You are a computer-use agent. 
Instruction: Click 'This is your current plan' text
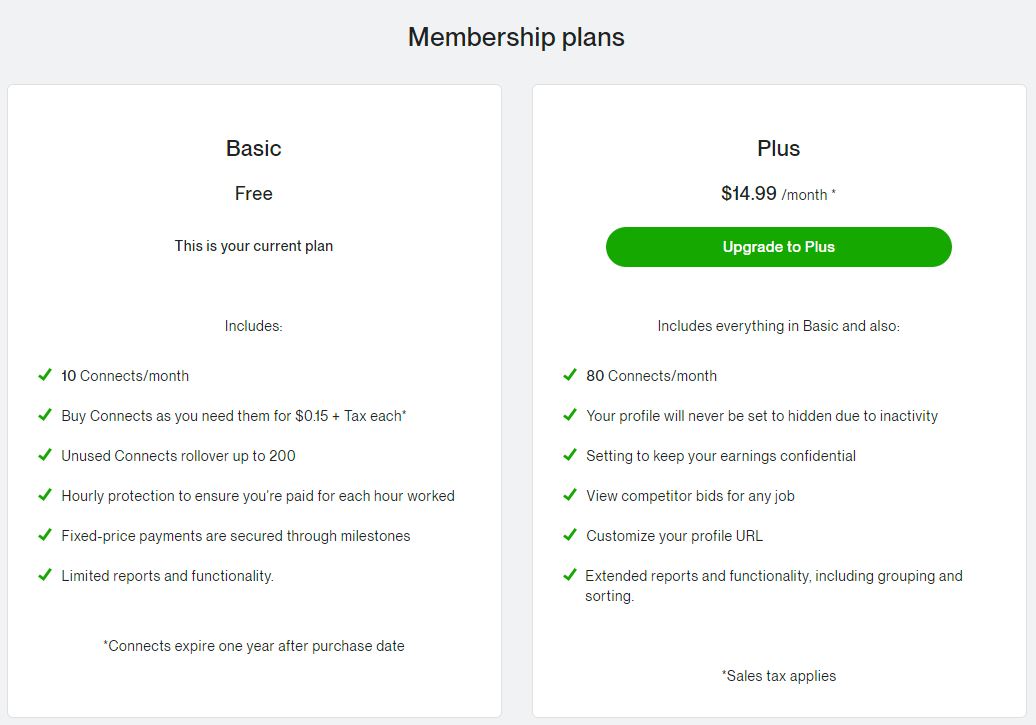tap(253, 246)
